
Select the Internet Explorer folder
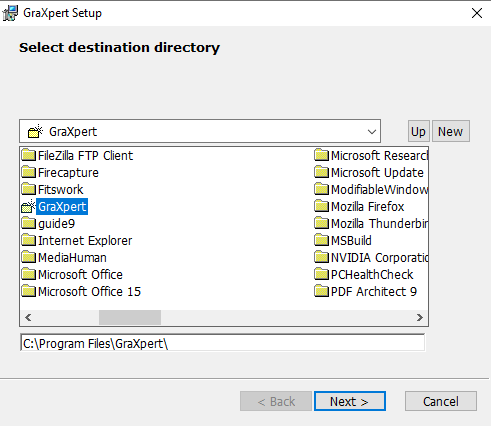[77, 240]
